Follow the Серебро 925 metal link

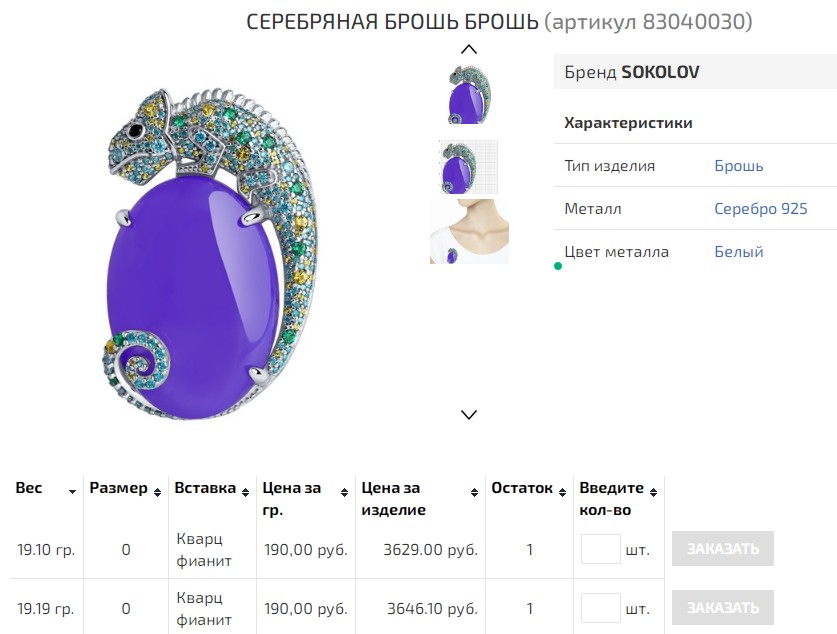tap(760, 209)
